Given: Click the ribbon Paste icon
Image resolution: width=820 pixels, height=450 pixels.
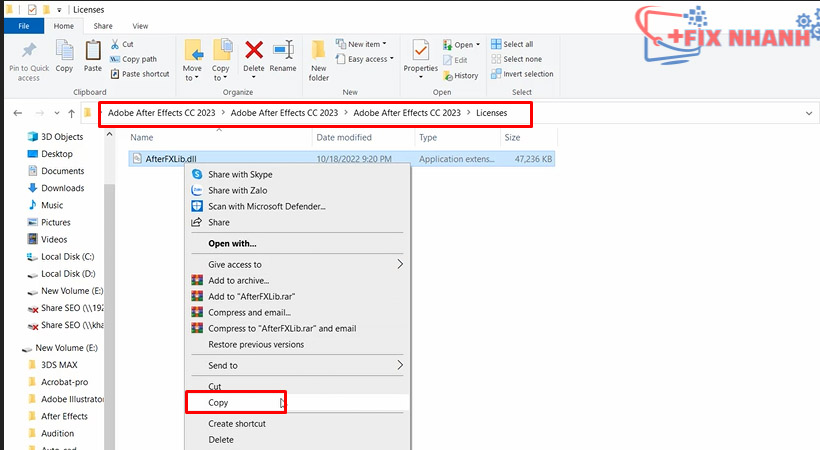Looking at the screenshot, I should pyautogui.click(x=93, y=51).
